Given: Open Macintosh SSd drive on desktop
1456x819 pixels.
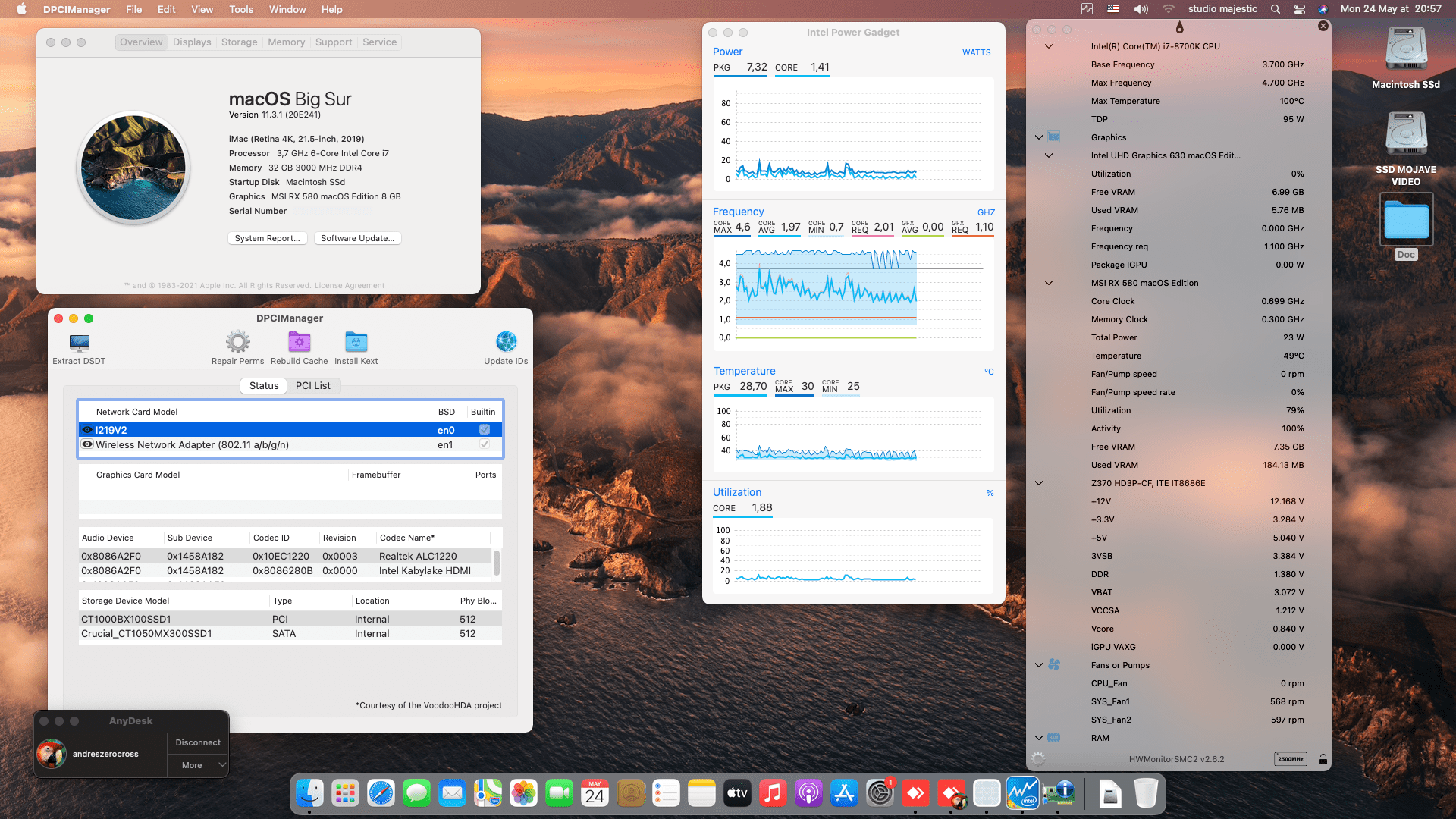Looking at the screenshot, I should pyautogui.click(x=1406, y=50).
